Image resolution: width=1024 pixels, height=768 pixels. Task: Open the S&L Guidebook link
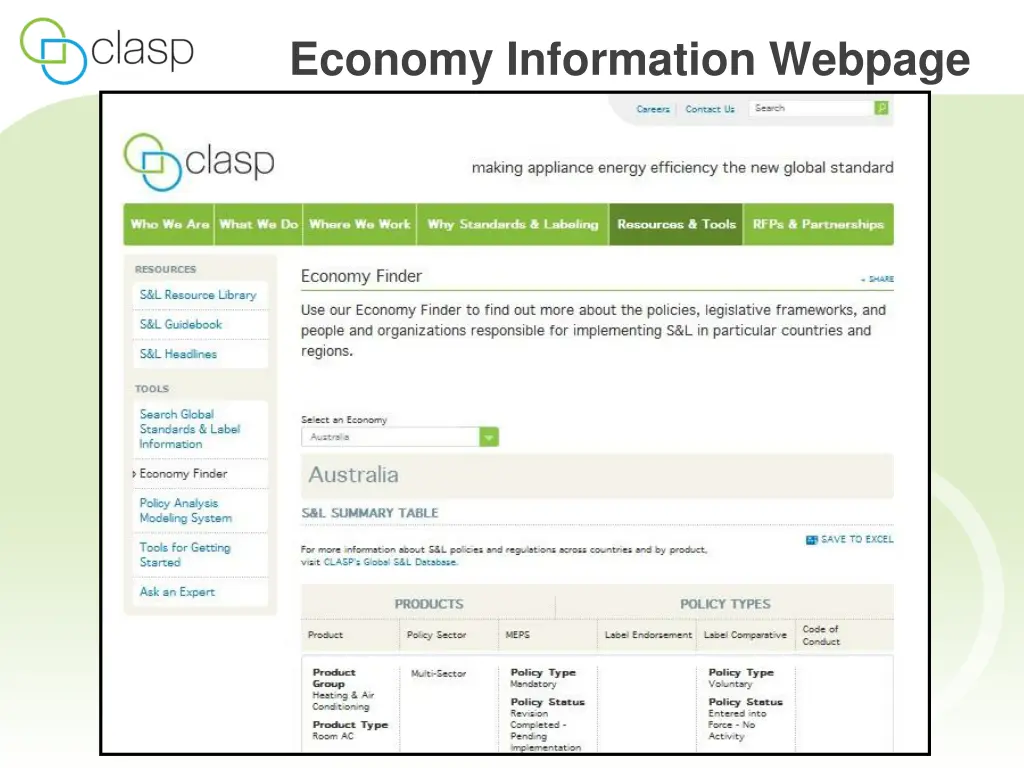[181, 324]
